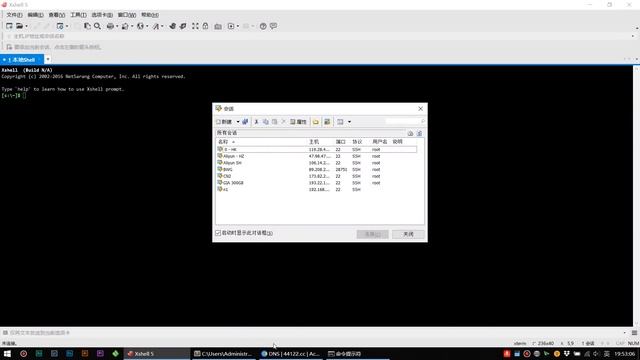Click the Copy icon in Sessions dialog
This screenshot has height=360, width=640.
pyautogui.click(x=265, y=122)
